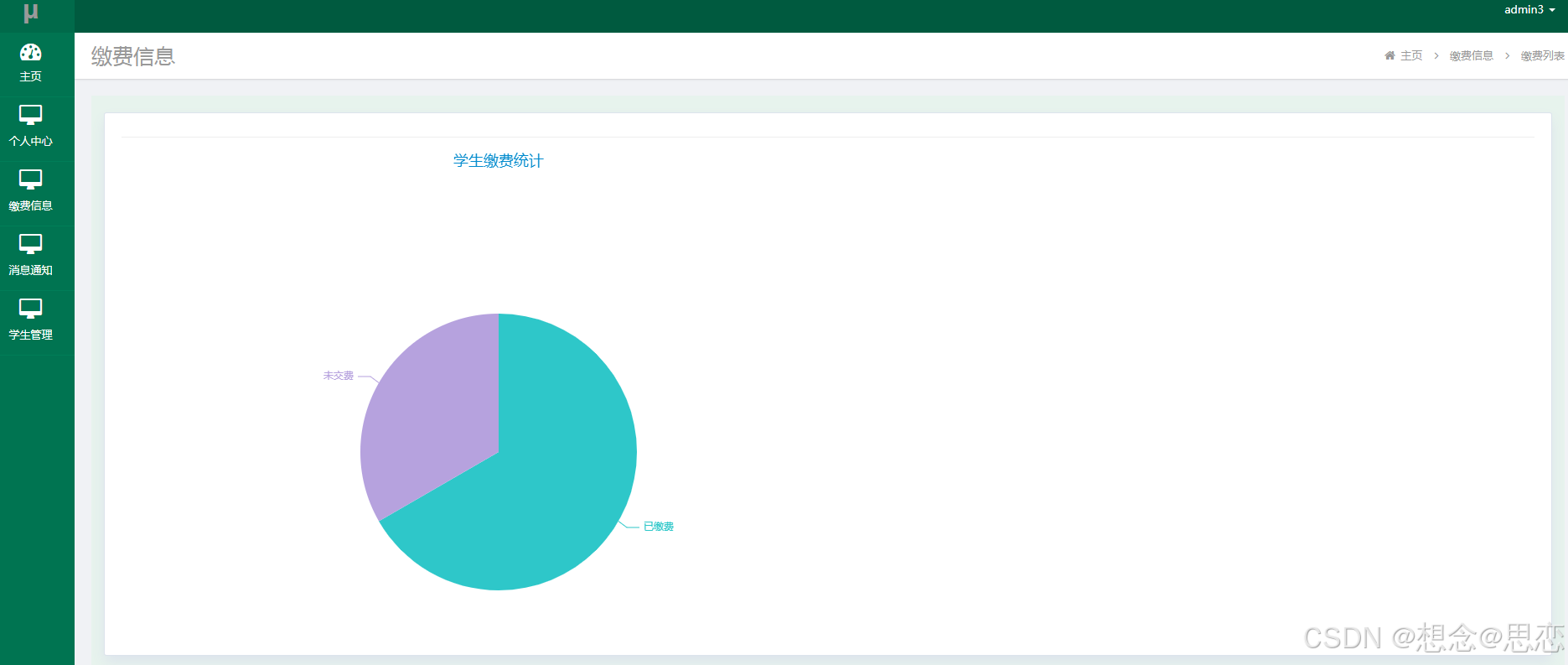
Task: Click the logo icon in top-left header
Action: pos(31,13)
